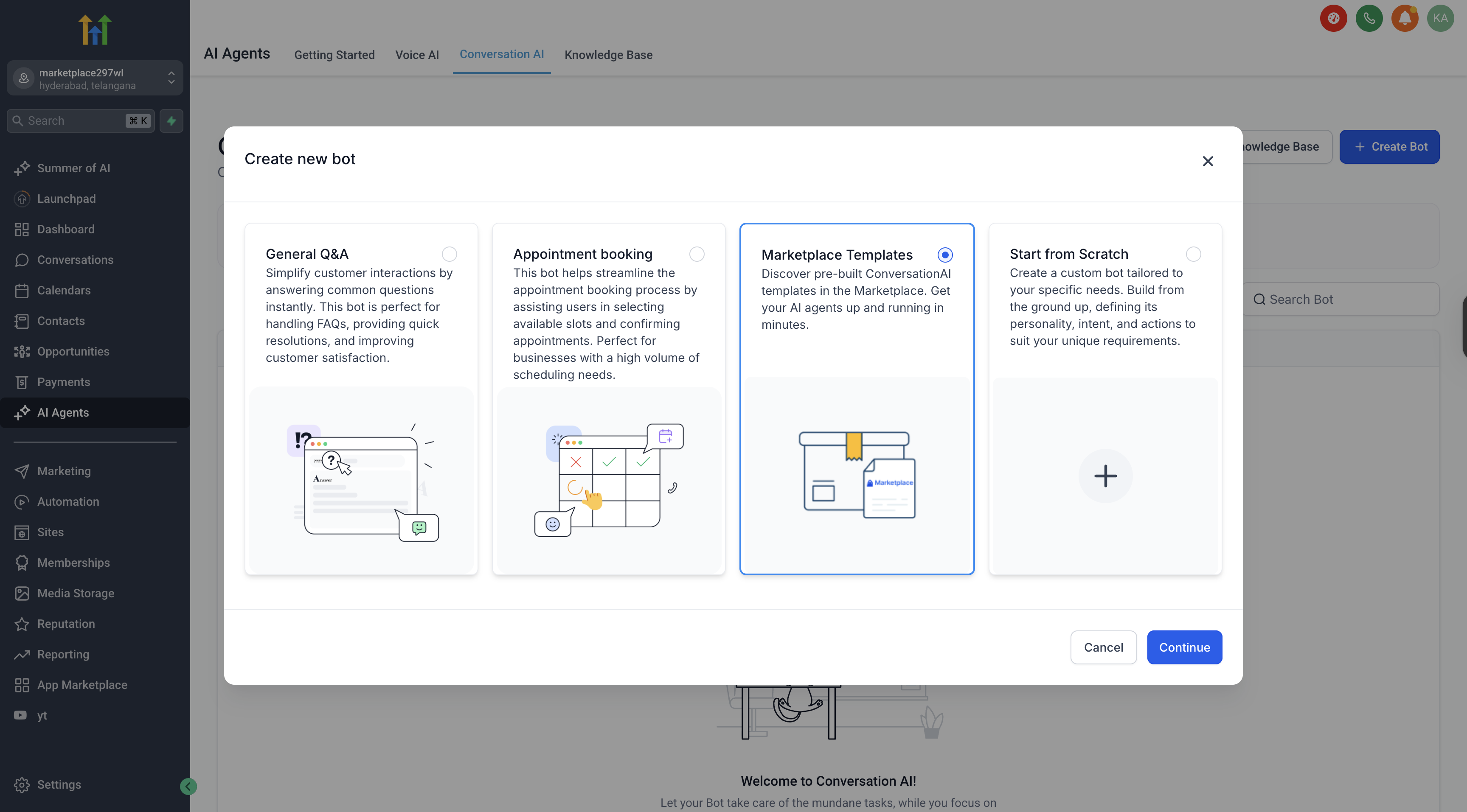Open the KA user avatar menu
The width and height of the screenshot is (1467, 812).
tap(1440, 18)
